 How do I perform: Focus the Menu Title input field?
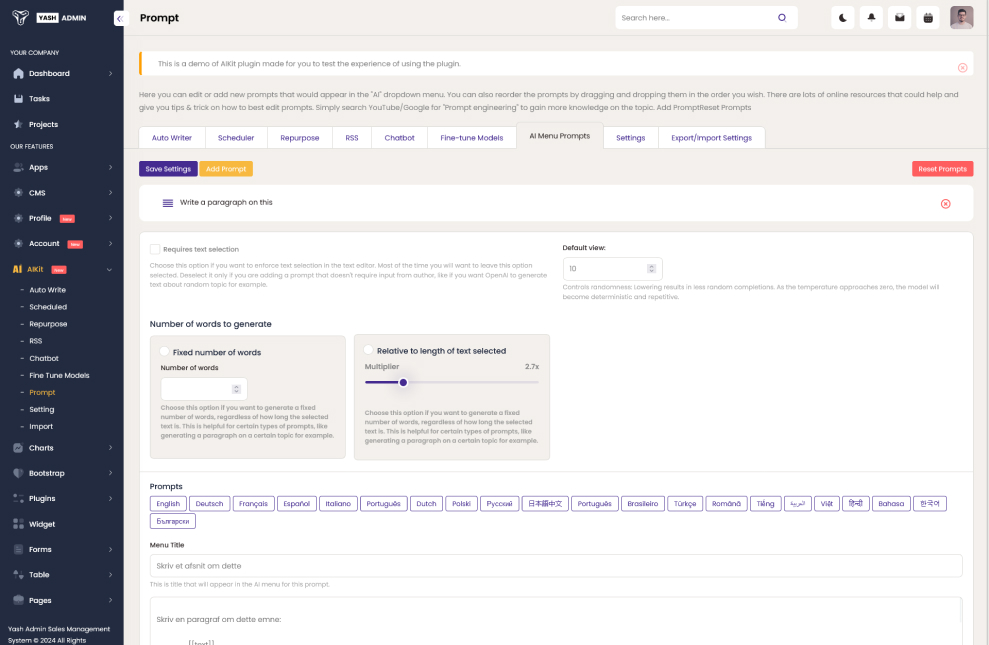(556, 566)
